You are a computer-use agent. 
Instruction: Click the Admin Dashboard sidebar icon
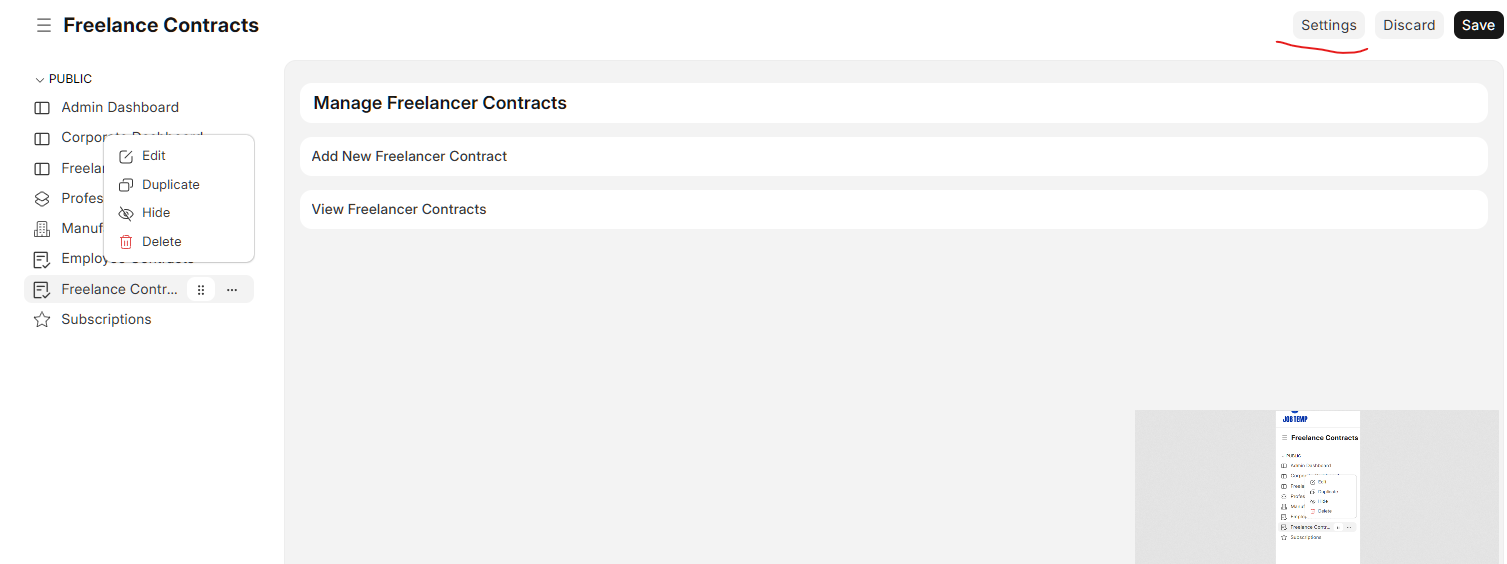click(42, 108)
